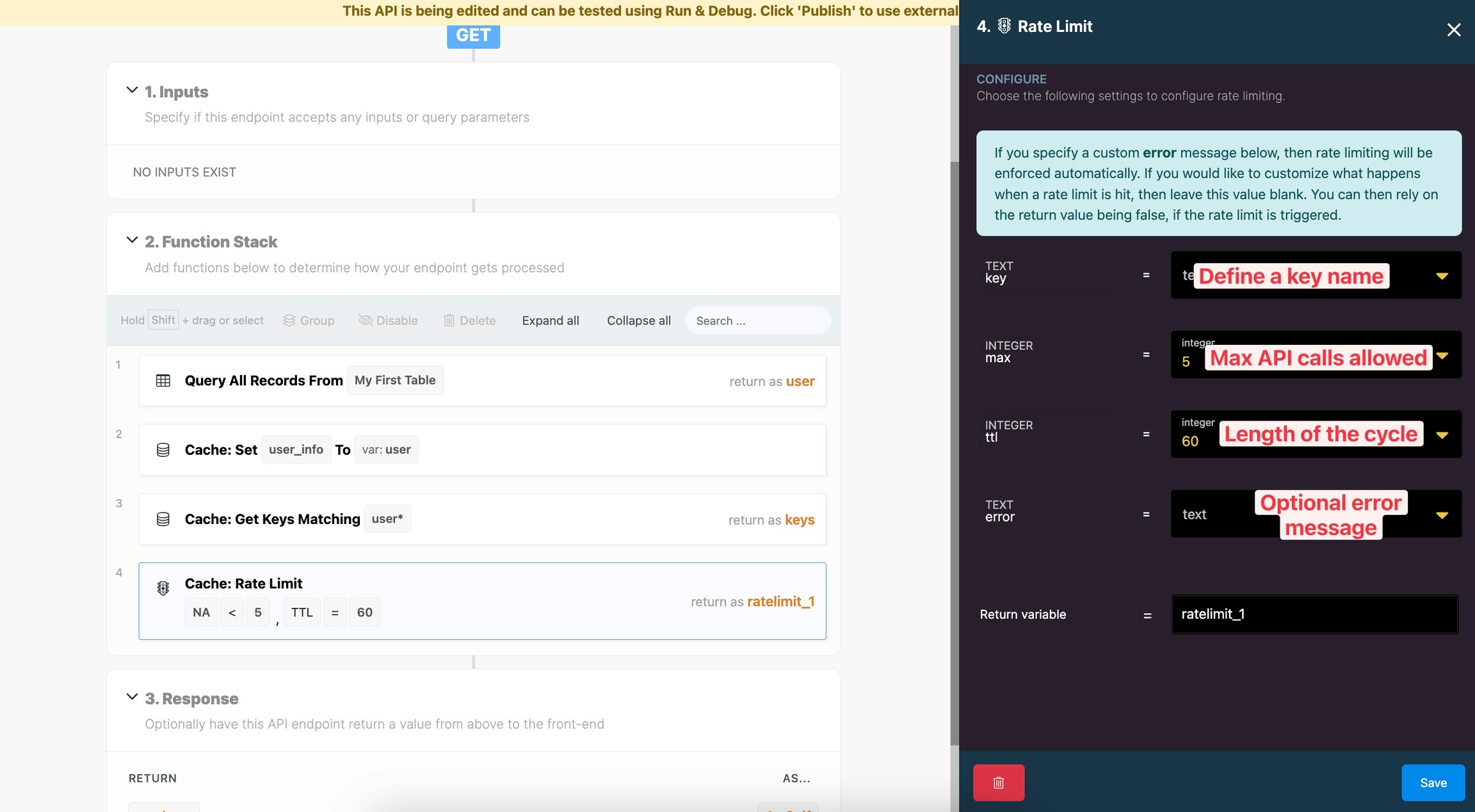1475x812 pixels.
Task: Open the ttl integer dropdown arrow
Action: point(1442,435)
